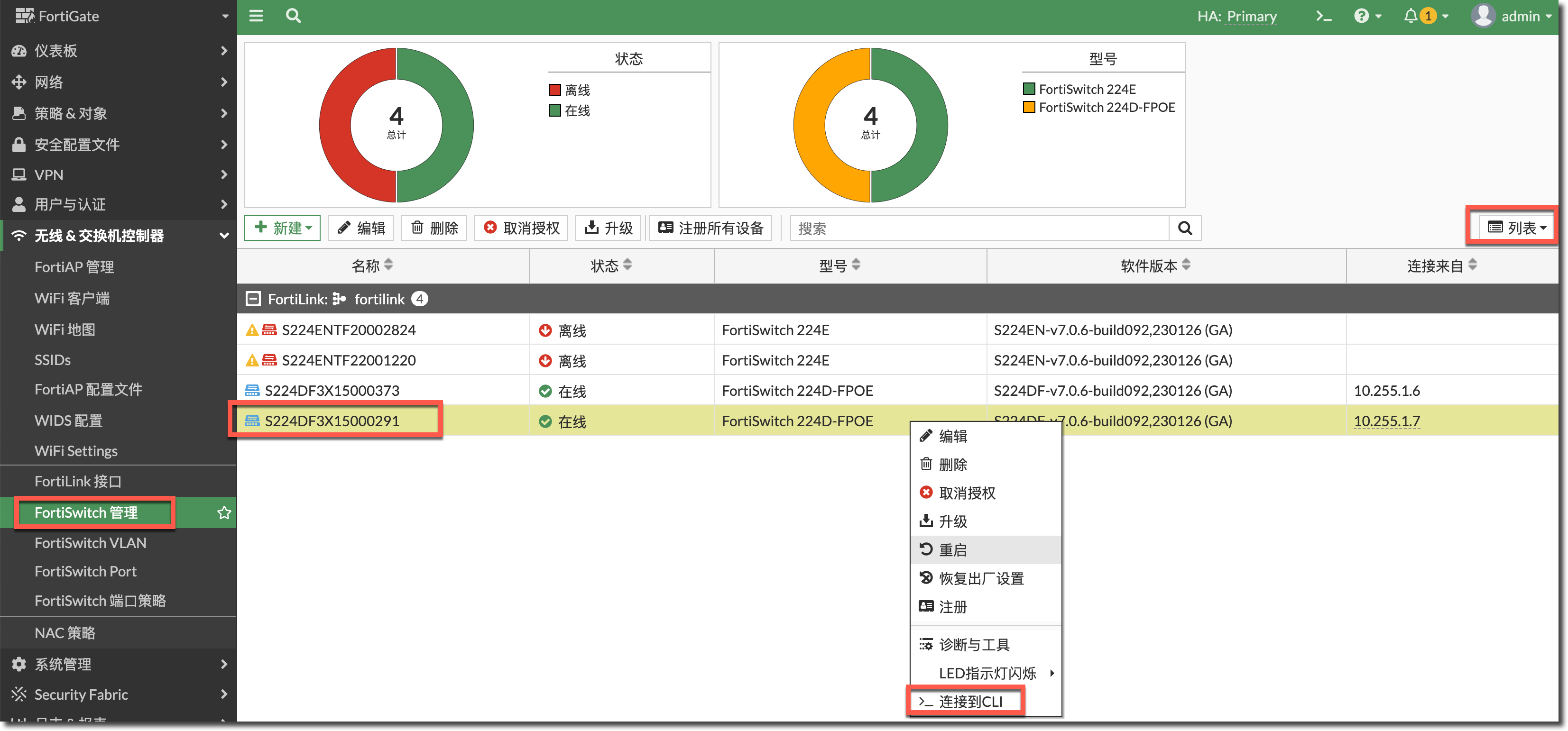Click the hamburger menu toggle icon
The width and height of the screenshot is (1568, 731).
(x=256, y=16)
